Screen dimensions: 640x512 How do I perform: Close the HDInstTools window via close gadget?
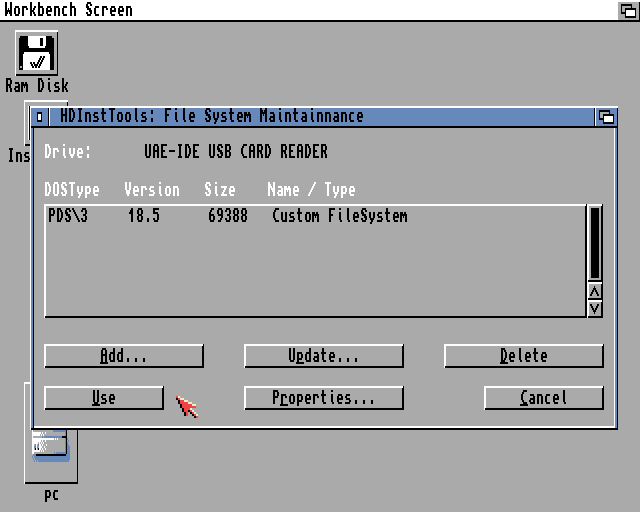(x=40, y=117)
